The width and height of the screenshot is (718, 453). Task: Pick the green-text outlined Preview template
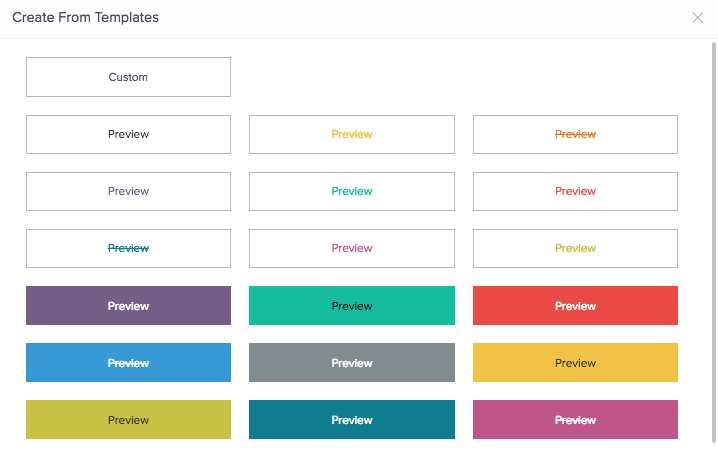coord(352,191)
